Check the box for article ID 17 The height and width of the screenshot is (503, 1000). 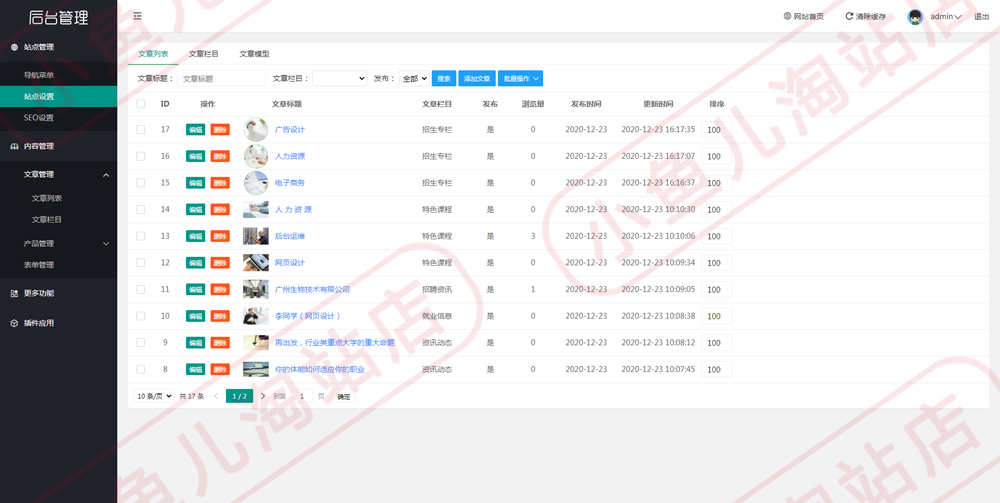tap(140, 129)
